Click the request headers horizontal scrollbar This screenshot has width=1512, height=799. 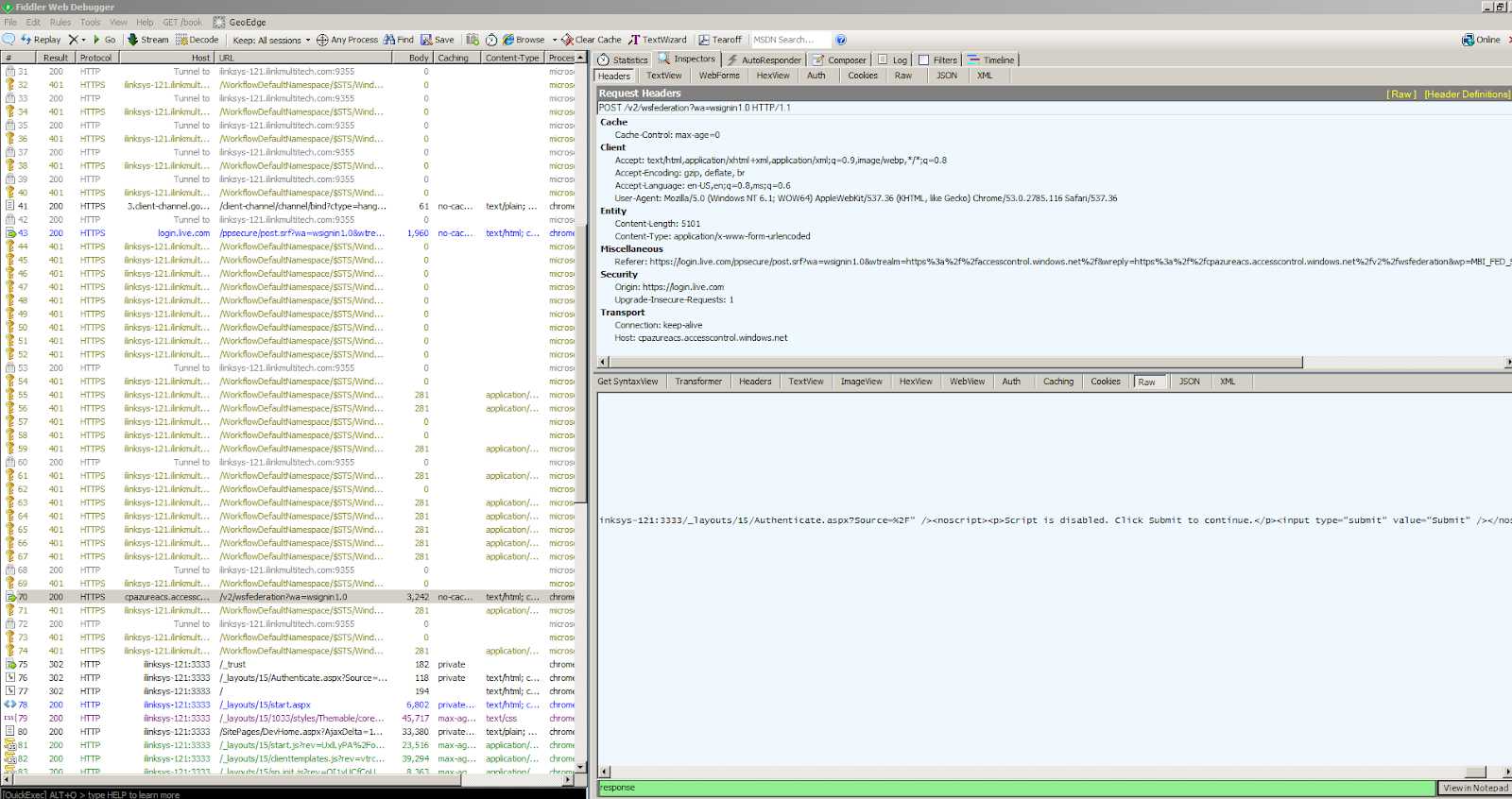(954, 363)
